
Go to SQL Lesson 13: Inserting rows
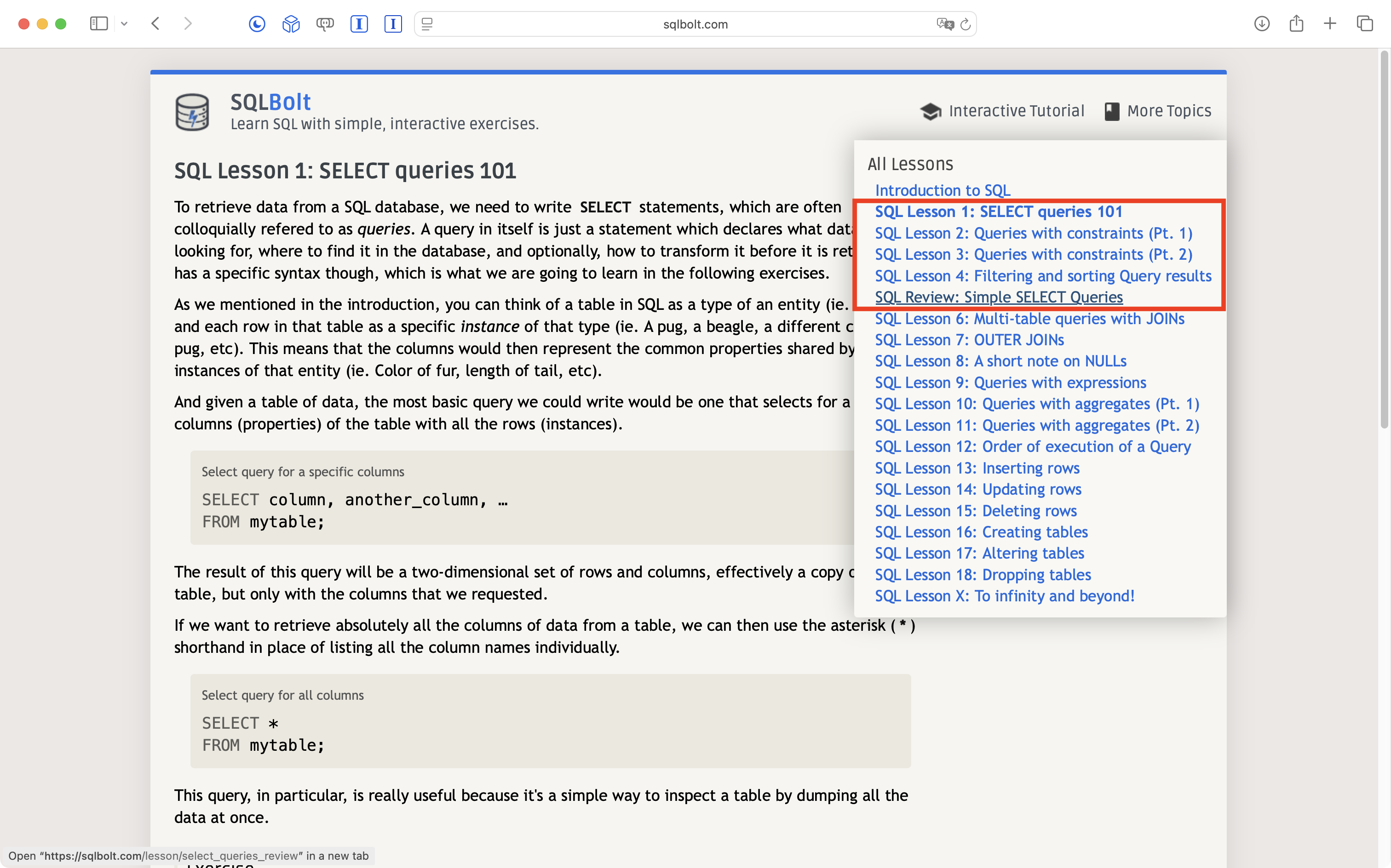point(977,468)
